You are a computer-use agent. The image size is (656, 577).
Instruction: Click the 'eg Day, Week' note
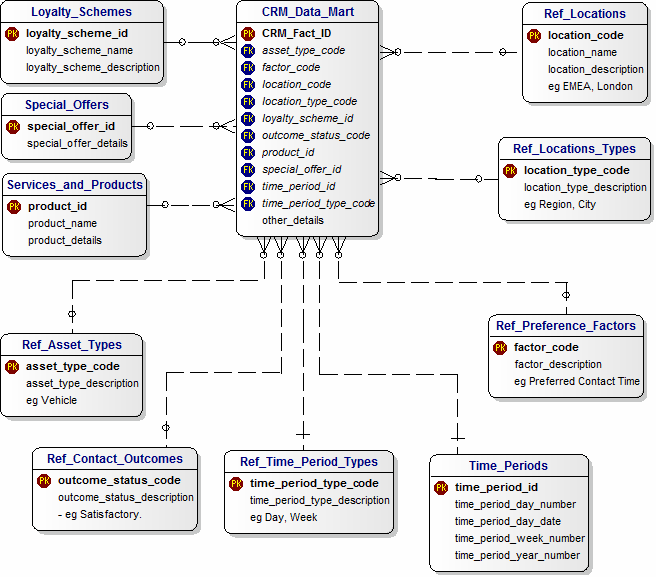pyautogui.click(x=284, y=518)
